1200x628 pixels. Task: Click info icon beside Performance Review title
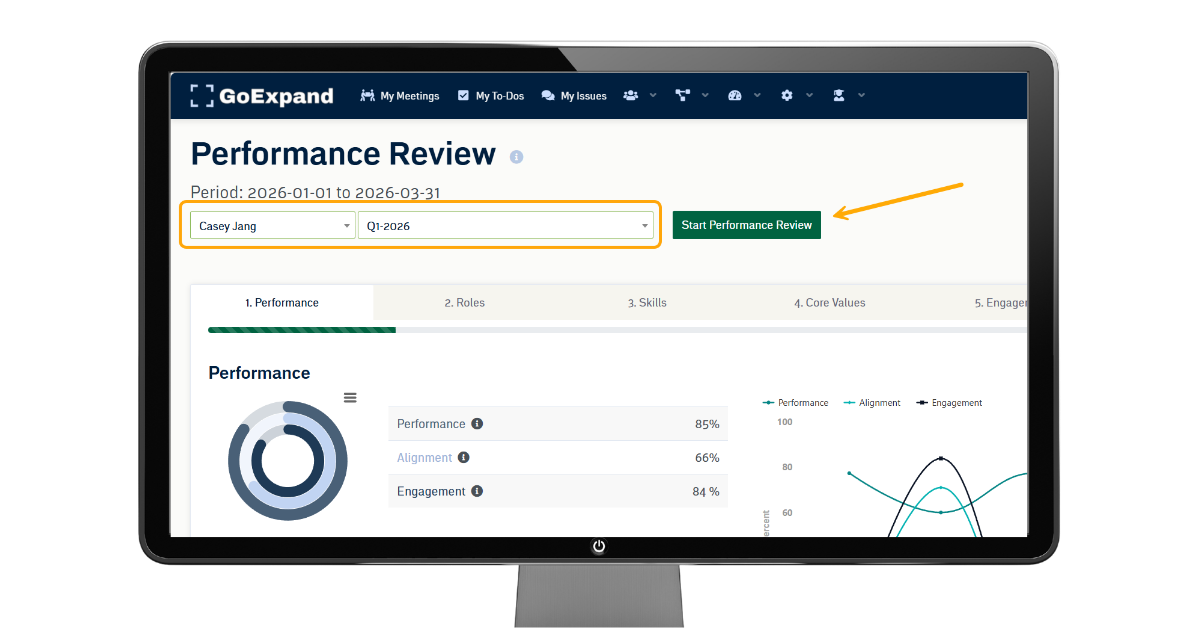pos(517,157)
